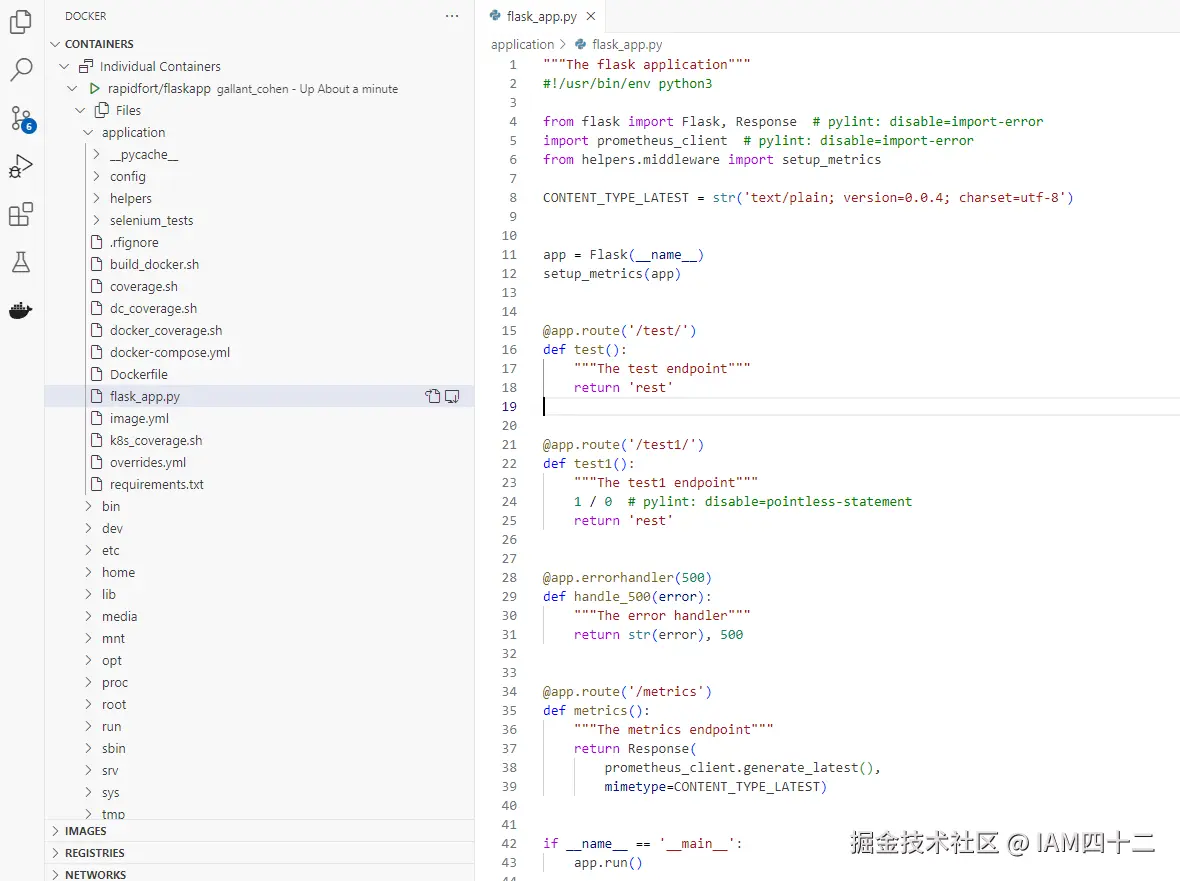Open build_docker.sh file
This screenshot has width=1180, height=881.
tap(154, 264)
